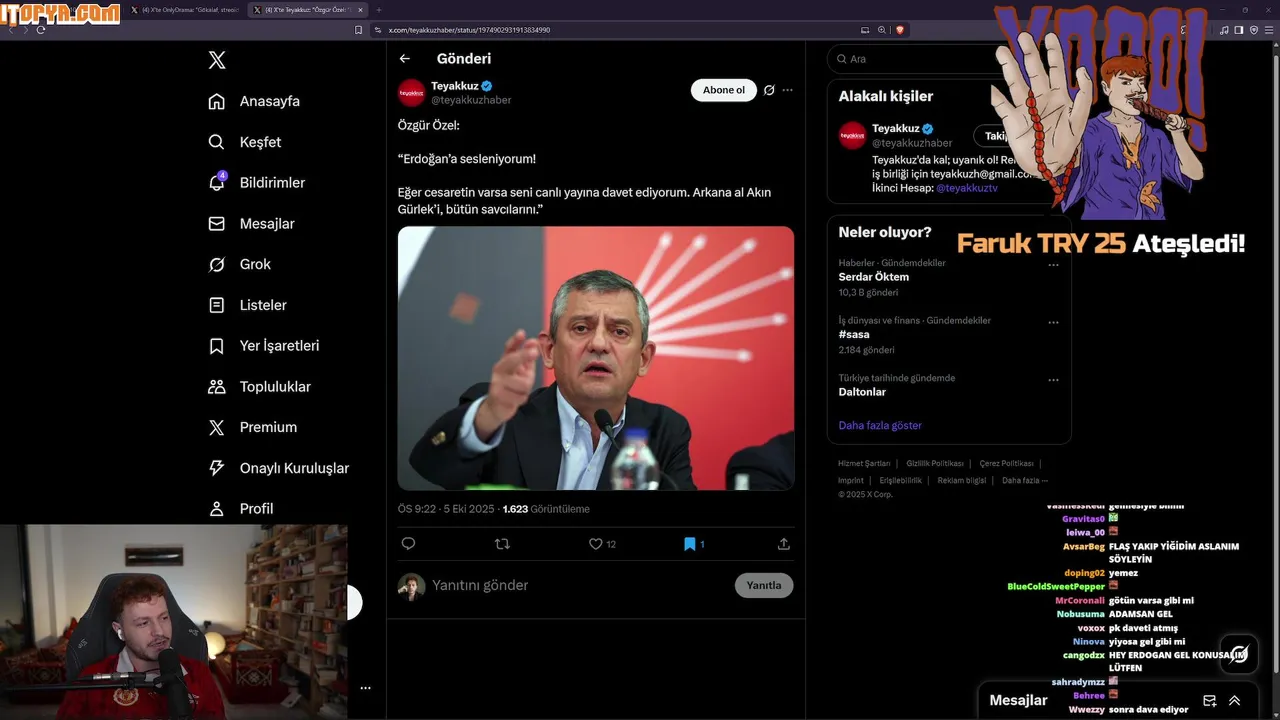Open Hizmet Şartları footer link
The image size is (1280, 720).
pos(864,464)
